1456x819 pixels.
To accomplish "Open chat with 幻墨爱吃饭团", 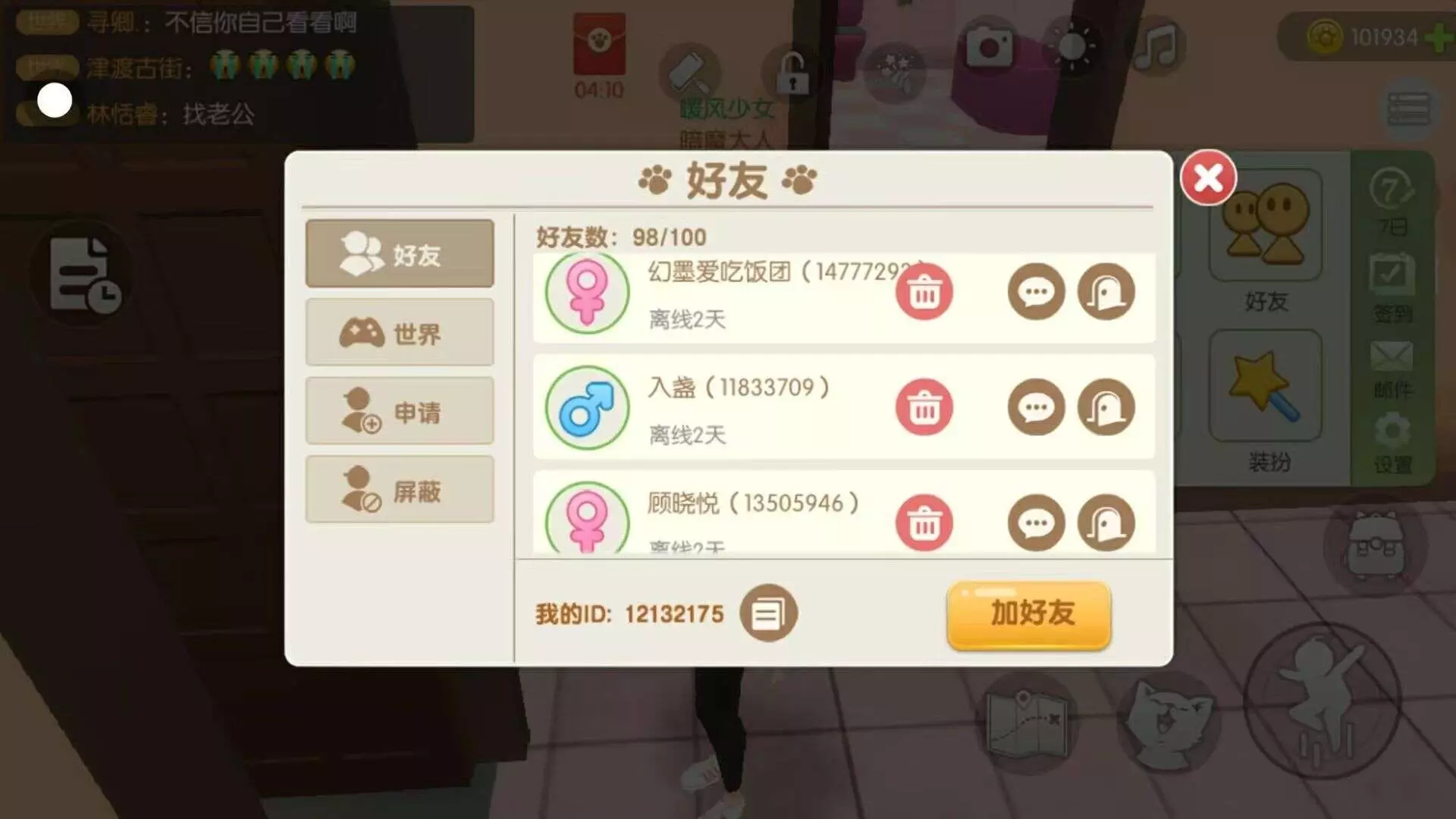I will tap(1036, 291).
